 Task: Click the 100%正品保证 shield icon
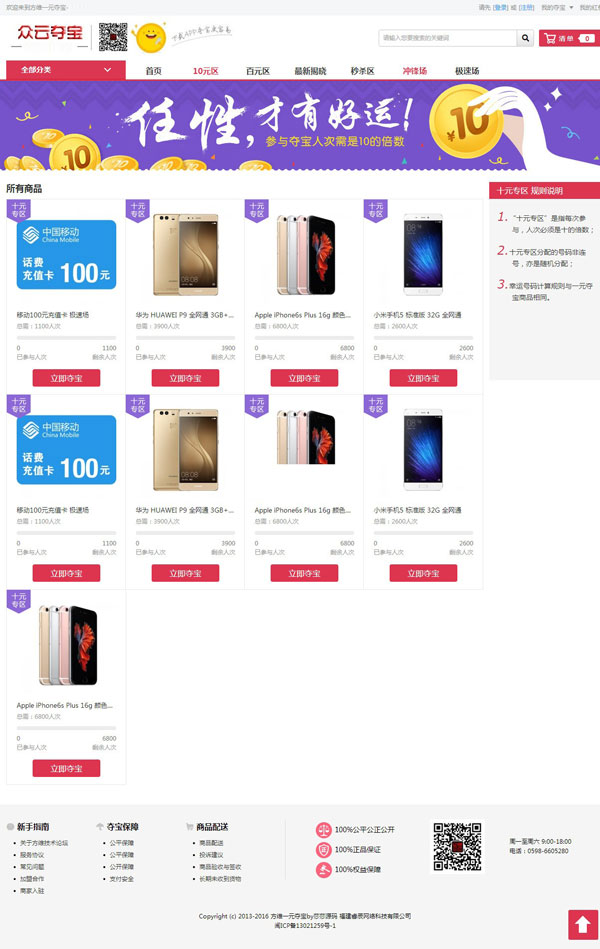pos(323,850)
